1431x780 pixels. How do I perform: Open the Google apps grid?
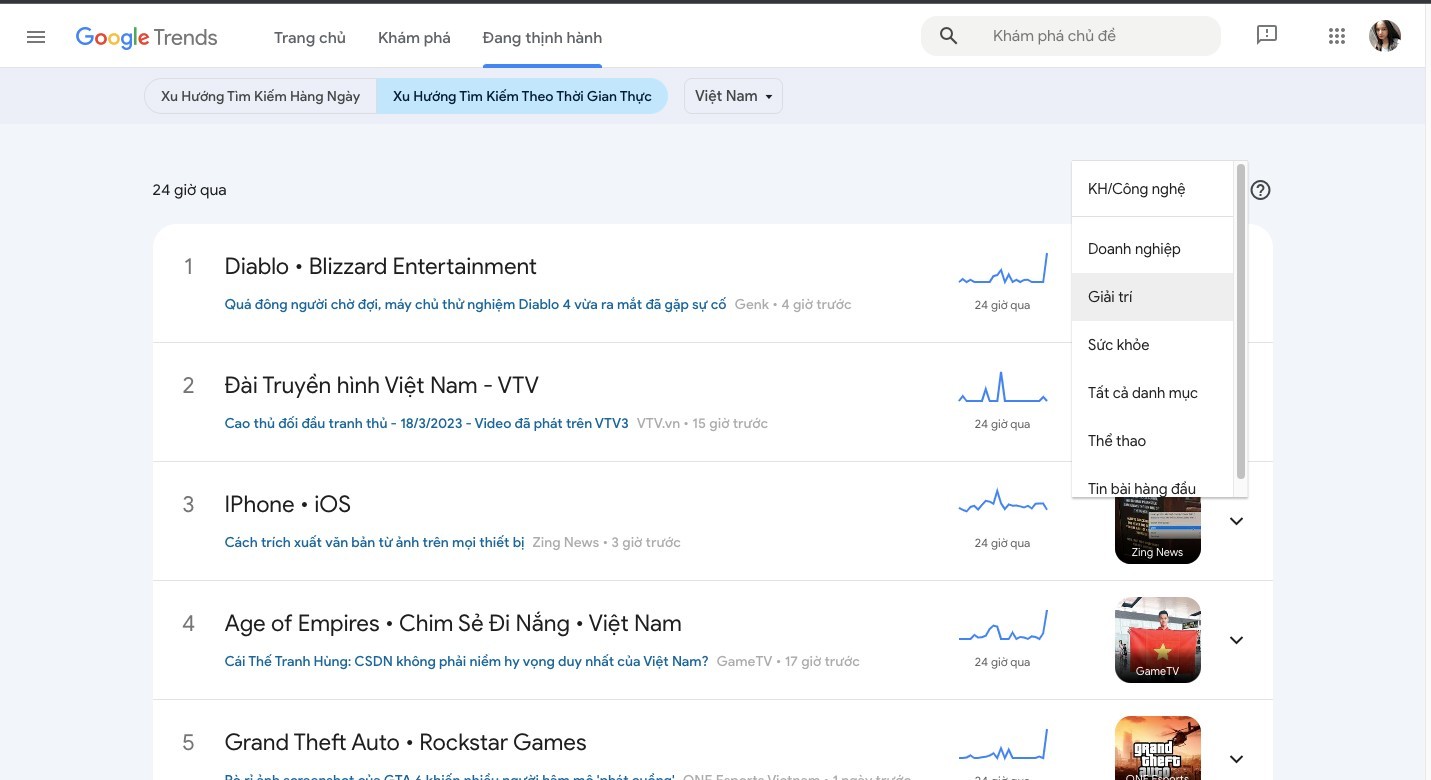click(1337, 36)
